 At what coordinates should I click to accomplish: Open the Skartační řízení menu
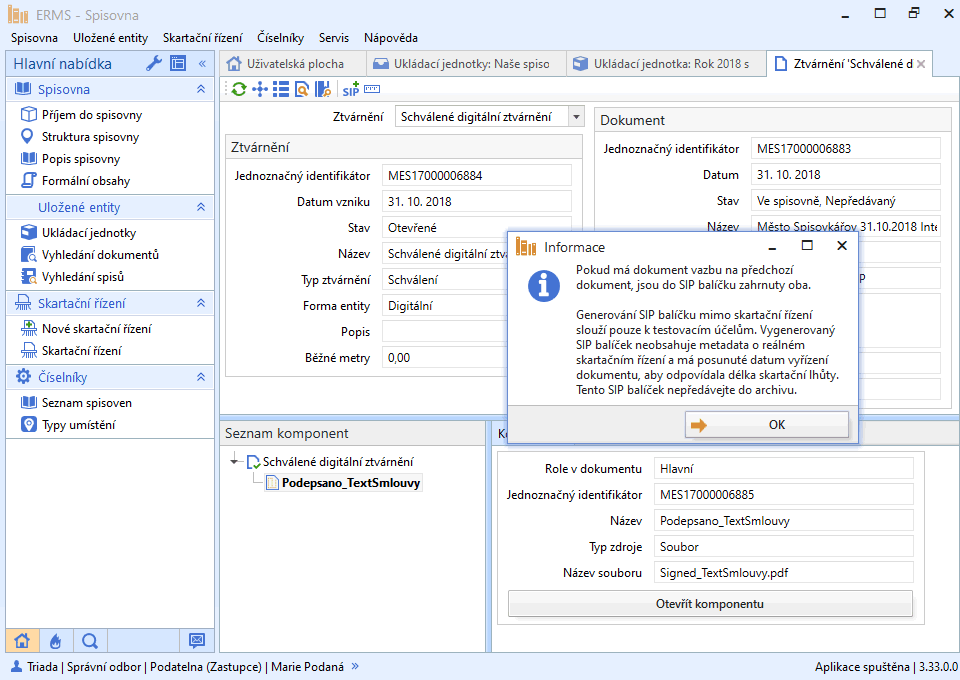point(203,38)
